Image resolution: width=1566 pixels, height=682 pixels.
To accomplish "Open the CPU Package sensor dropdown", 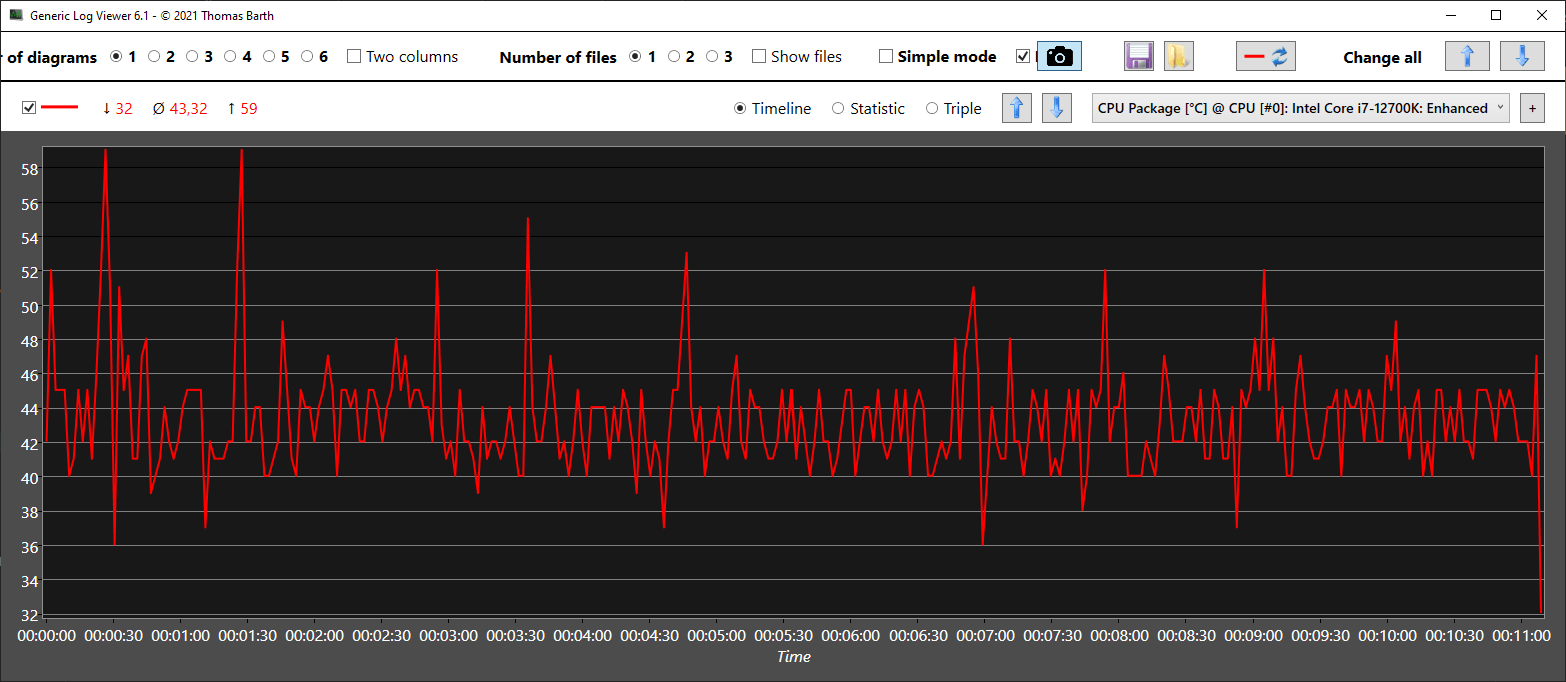I will click(x=1300, y=108).
